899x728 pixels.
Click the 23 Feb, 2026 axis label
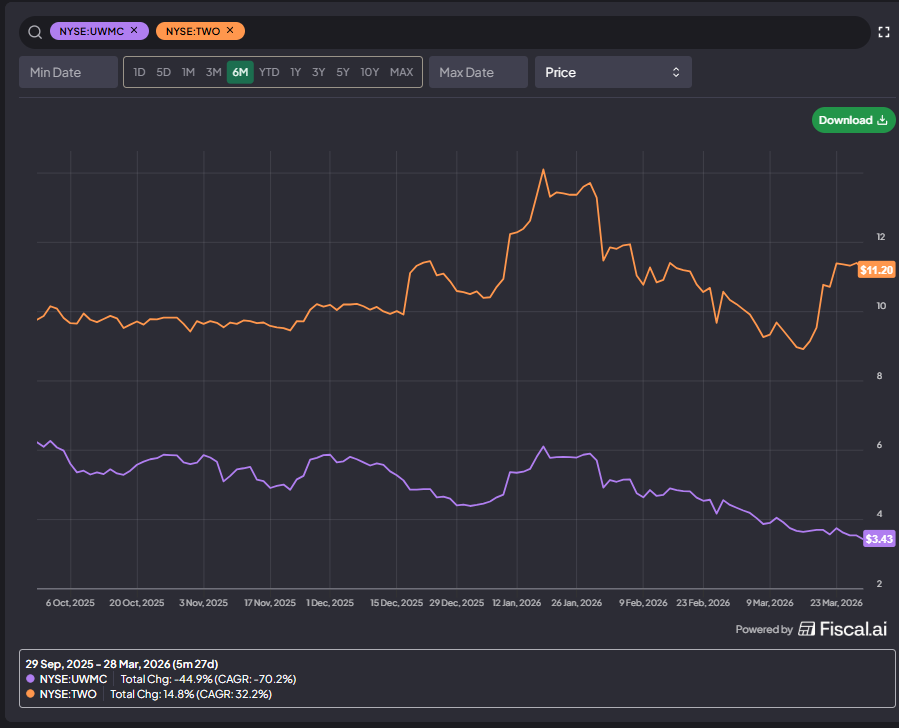point(703,603)
